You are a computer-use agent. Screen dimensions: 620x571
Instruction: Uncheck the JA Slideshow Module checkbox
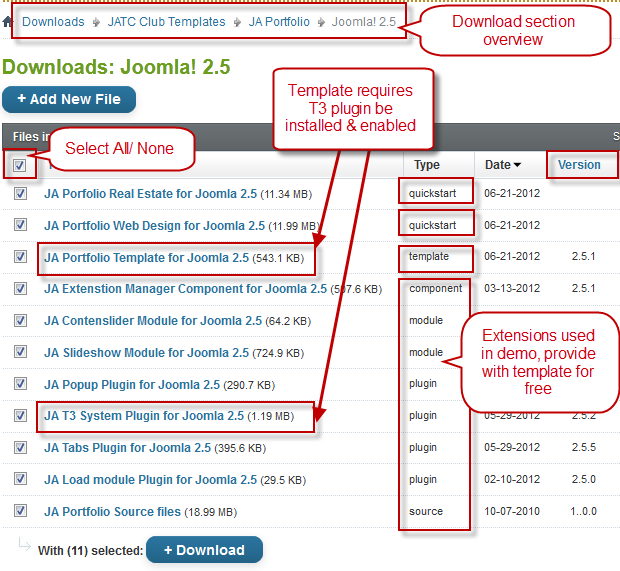(20, 352)
